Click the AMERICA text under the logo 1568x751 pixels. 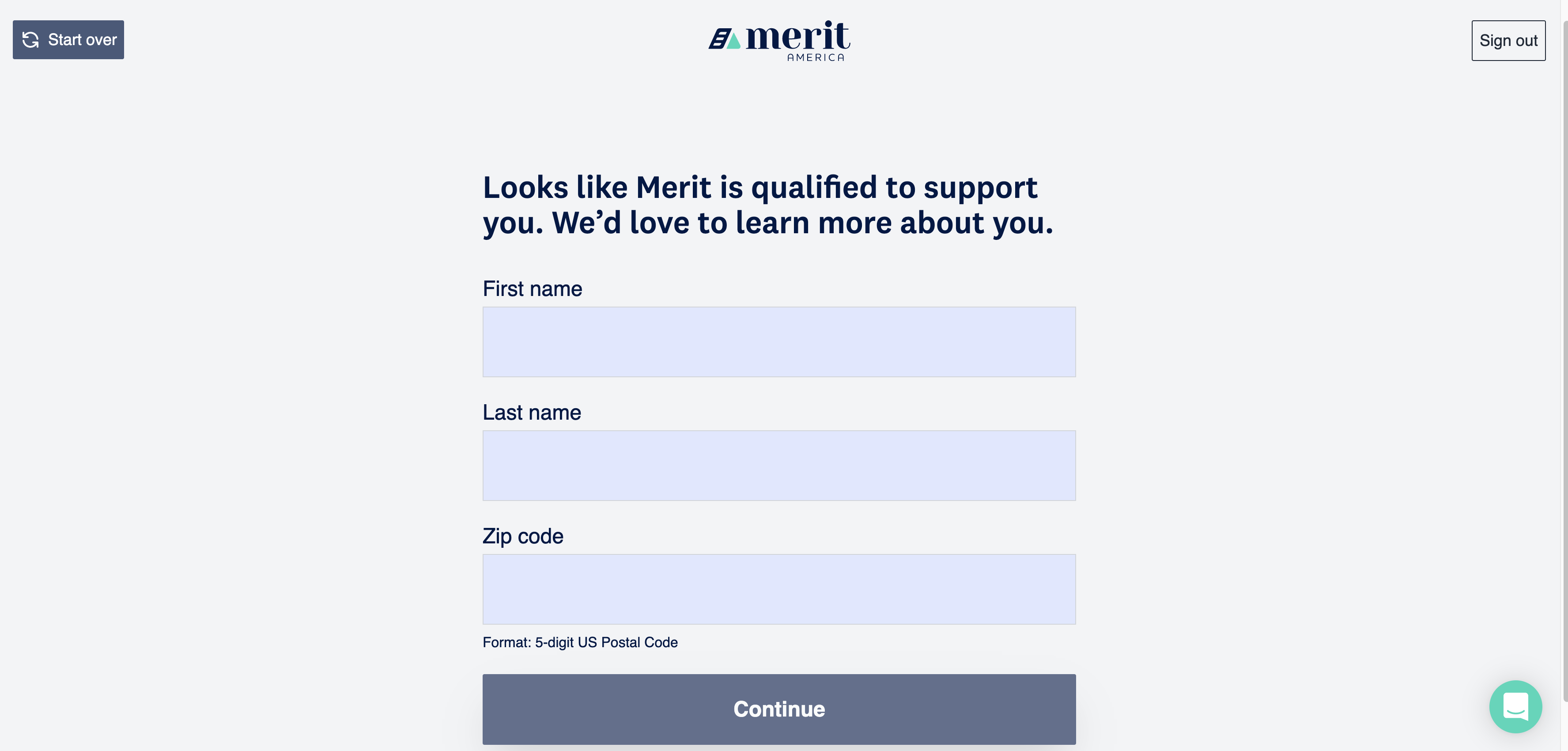(x=815, y=57)
